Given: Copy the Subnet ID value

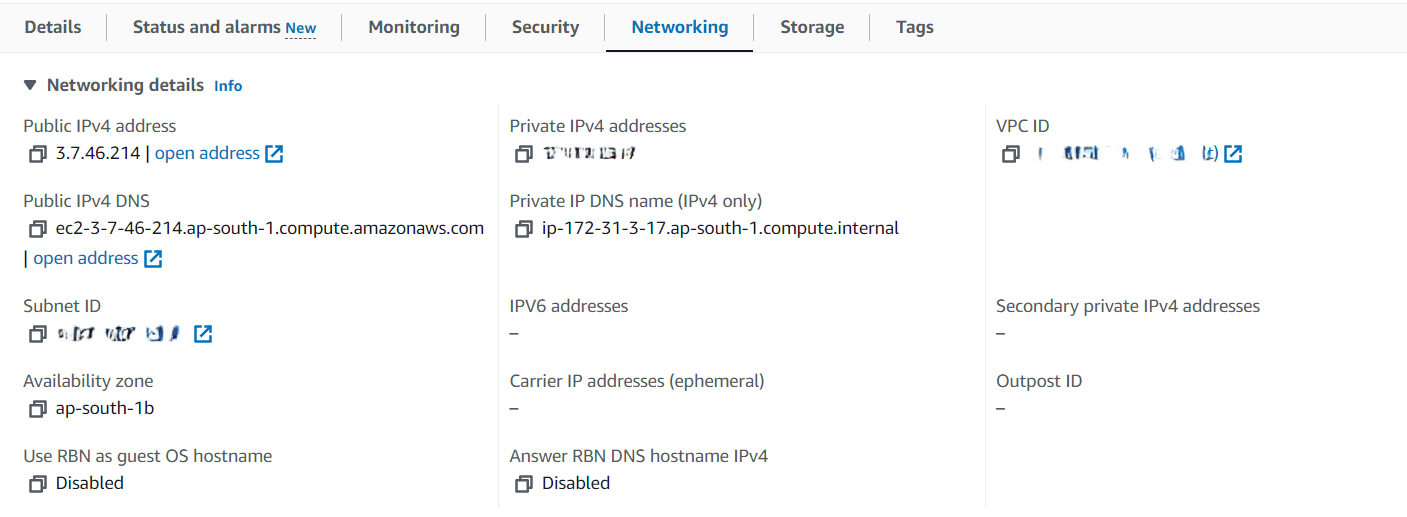Looking at the screenshot, I should click(x=38, y=334).
